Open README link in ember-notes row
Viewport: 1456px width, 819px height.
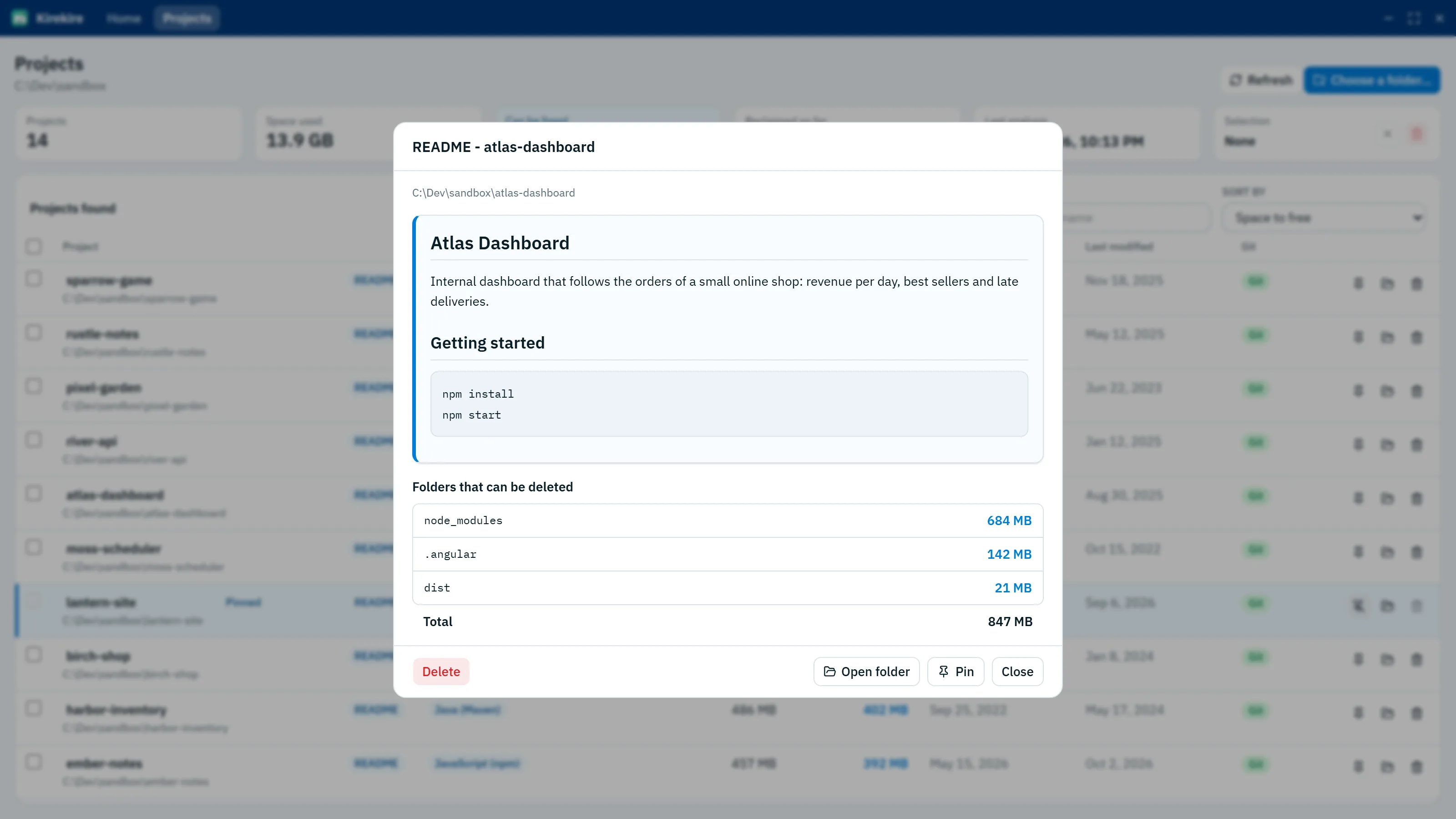tap(376, 763)
